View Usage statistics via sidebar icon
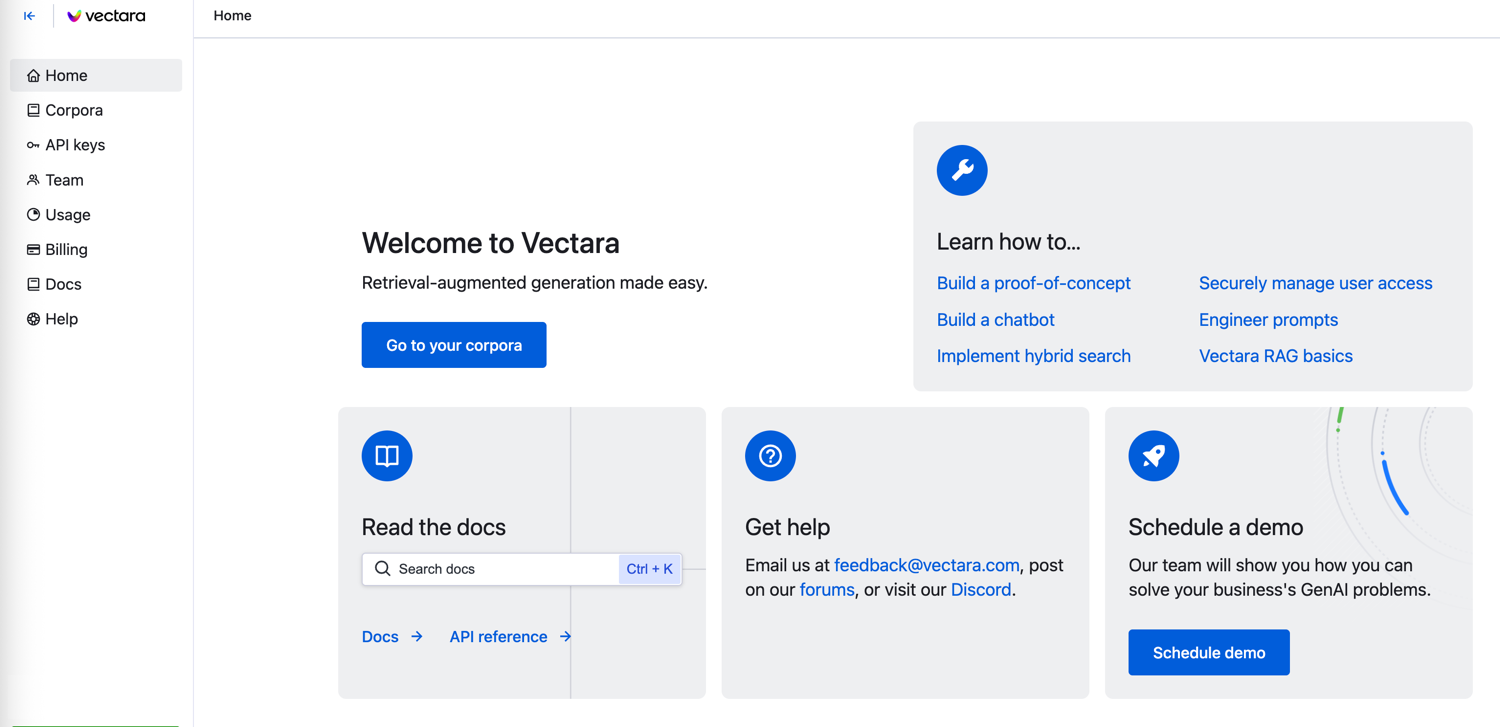Image resolution: width=1500 pixels, height=727 pixels. 33,215
